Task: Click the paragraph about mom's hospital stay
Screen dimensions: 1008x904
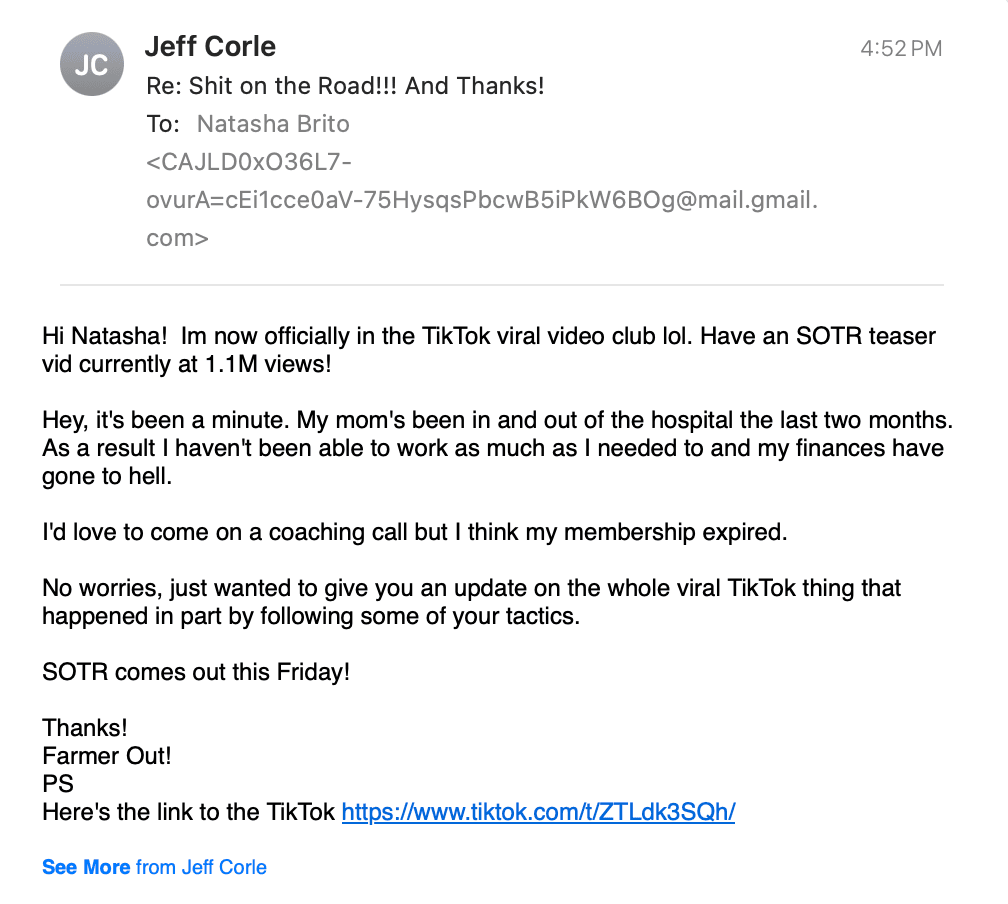Action: point(498,448)
